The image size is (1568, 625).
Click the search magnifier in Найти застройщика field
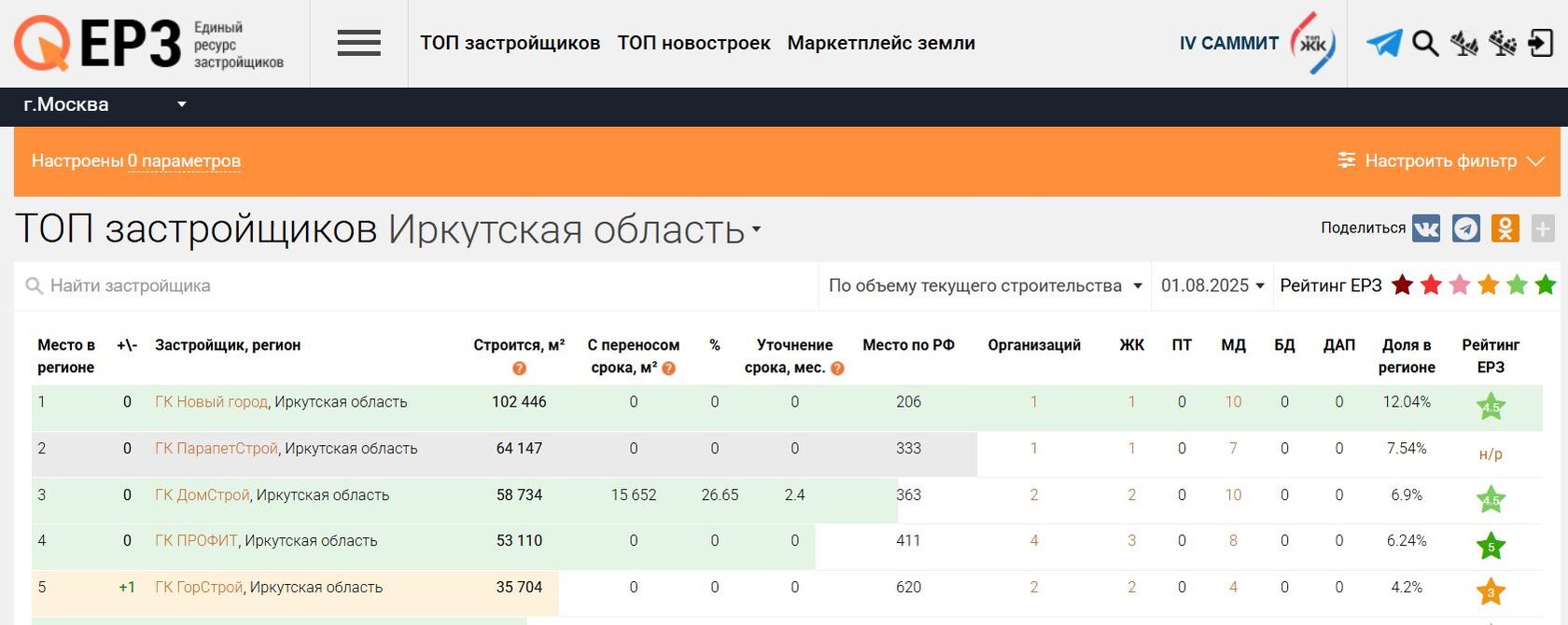pyautogui.click(x=35, y=286)
